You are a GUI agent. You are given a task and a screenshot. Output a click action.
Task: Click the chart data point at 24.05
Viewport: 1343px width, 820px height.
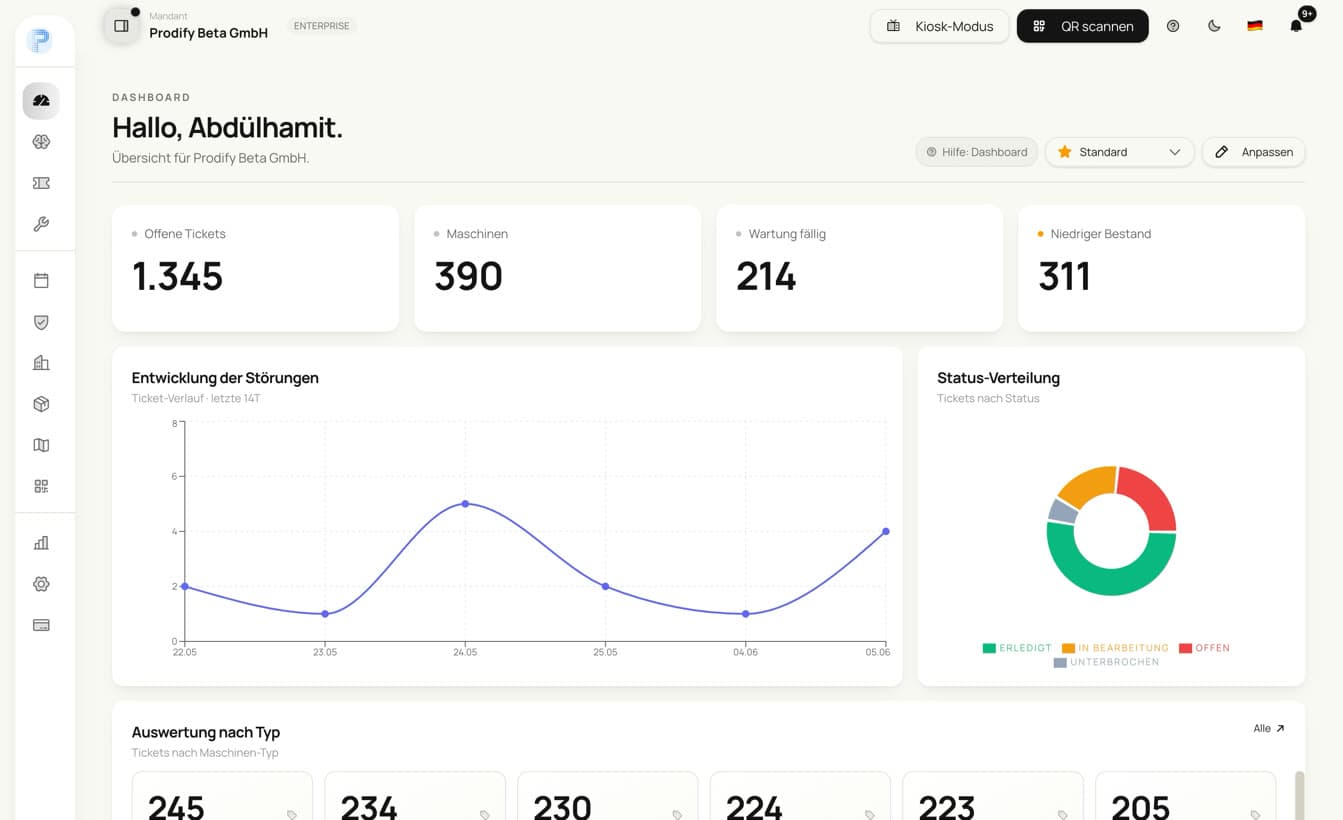465,504
